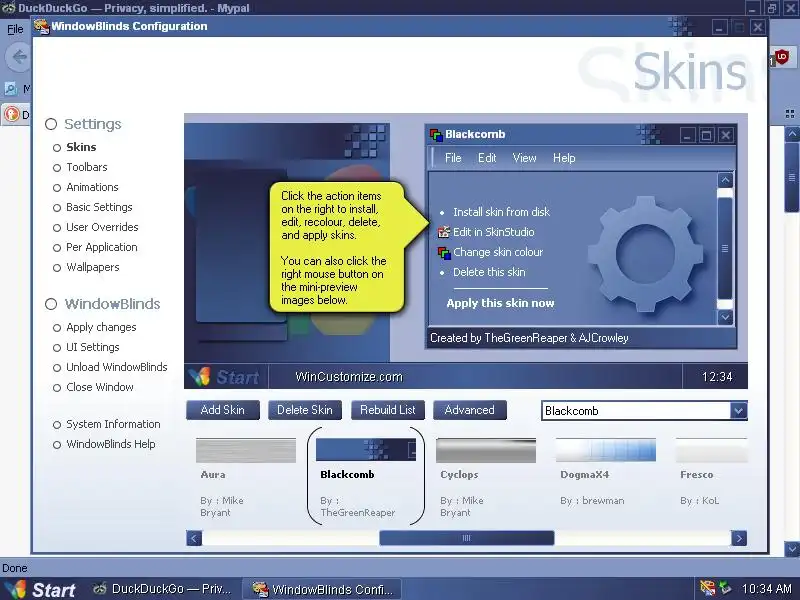Switch to DuckDuckGo taskbar button
Screen dimensions: 800x600
click(163, 589)
